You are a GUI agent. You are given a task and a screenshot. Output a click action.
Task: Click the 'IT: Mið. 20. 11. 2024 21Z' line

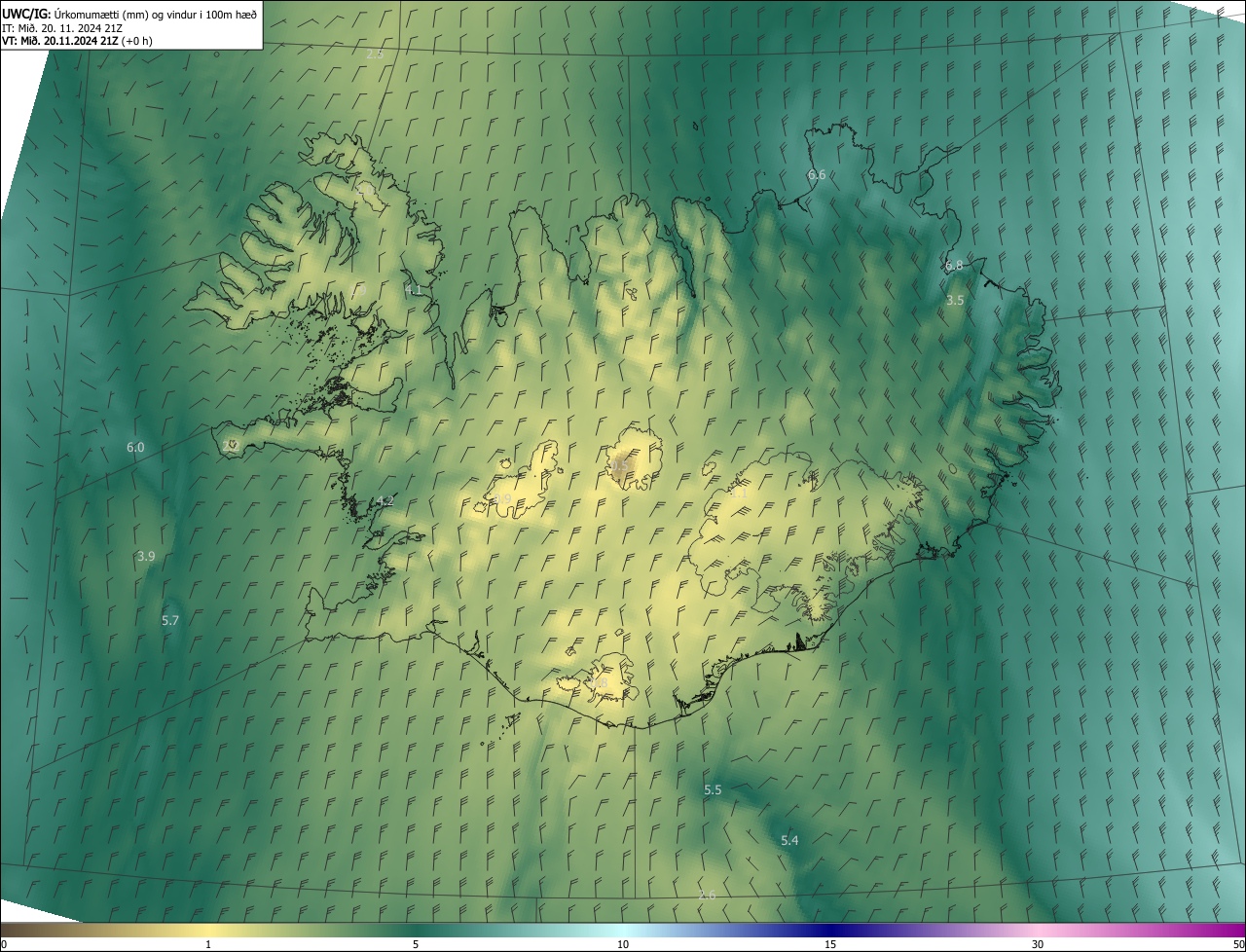click(61, 27)
